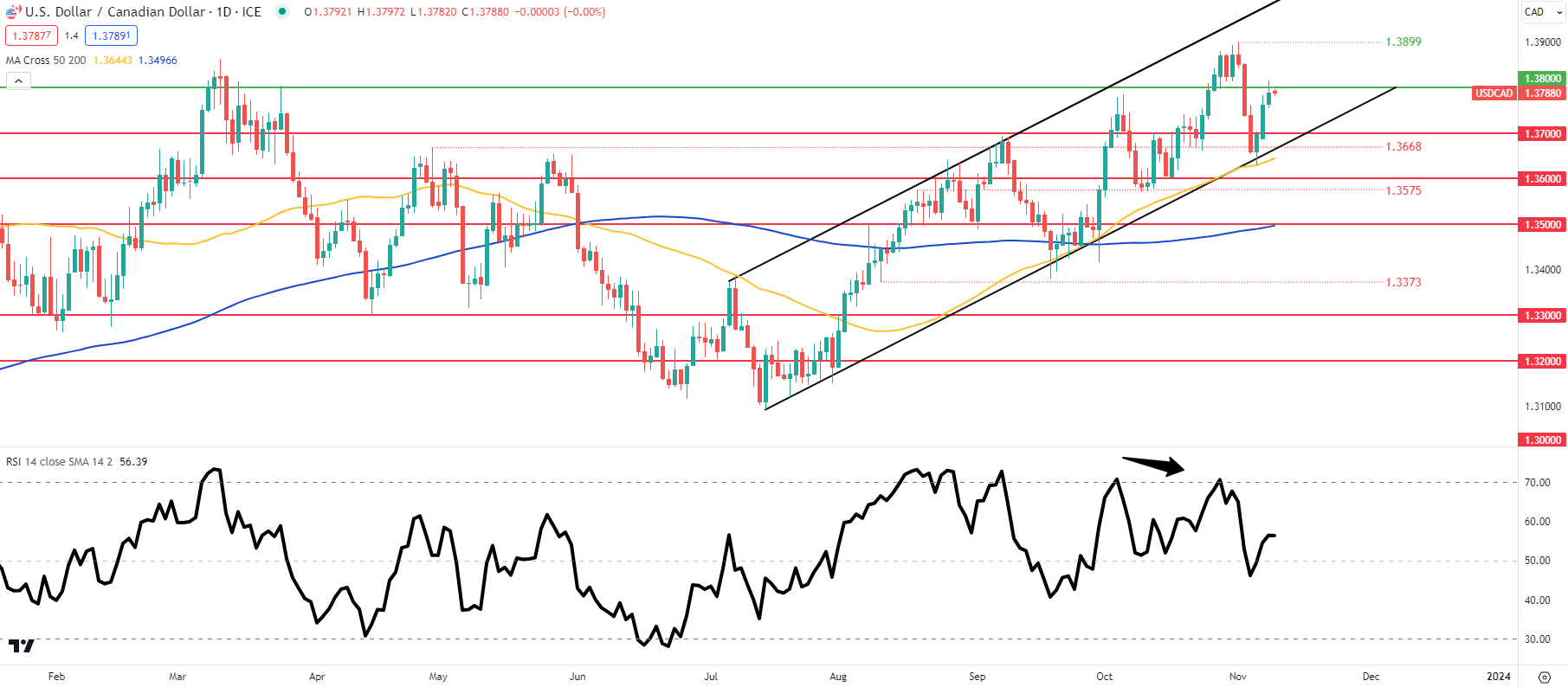Click the red 1.33000 price axis label

pos(1542,316)
